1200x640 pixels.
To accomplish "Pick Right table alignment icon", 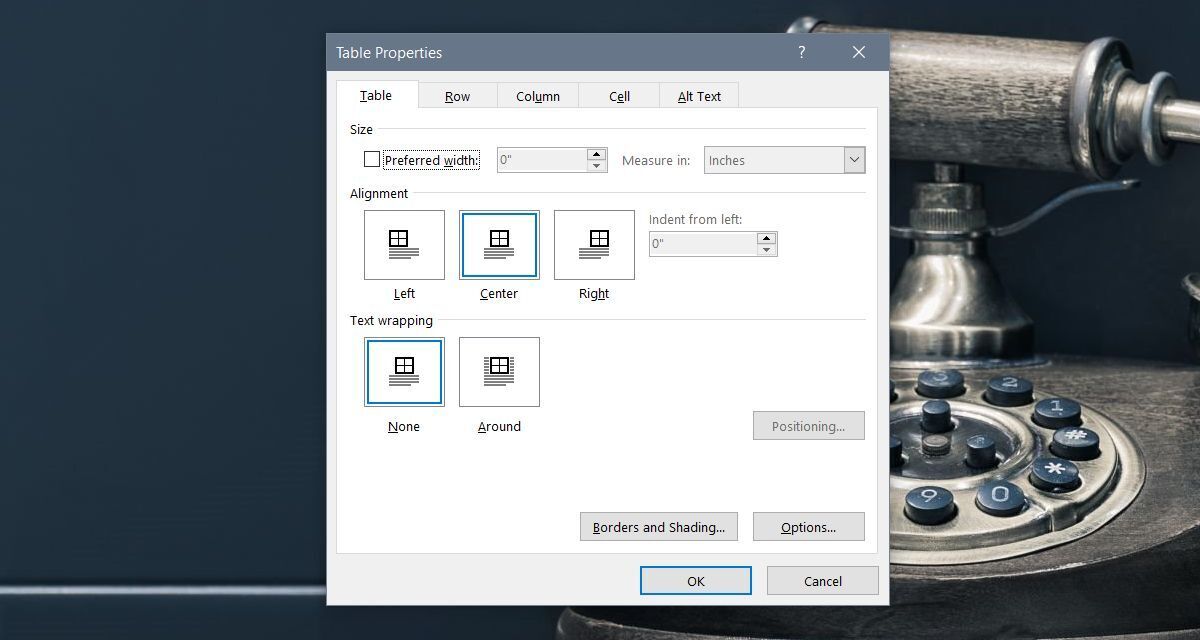I will click(x=594, y=245).
